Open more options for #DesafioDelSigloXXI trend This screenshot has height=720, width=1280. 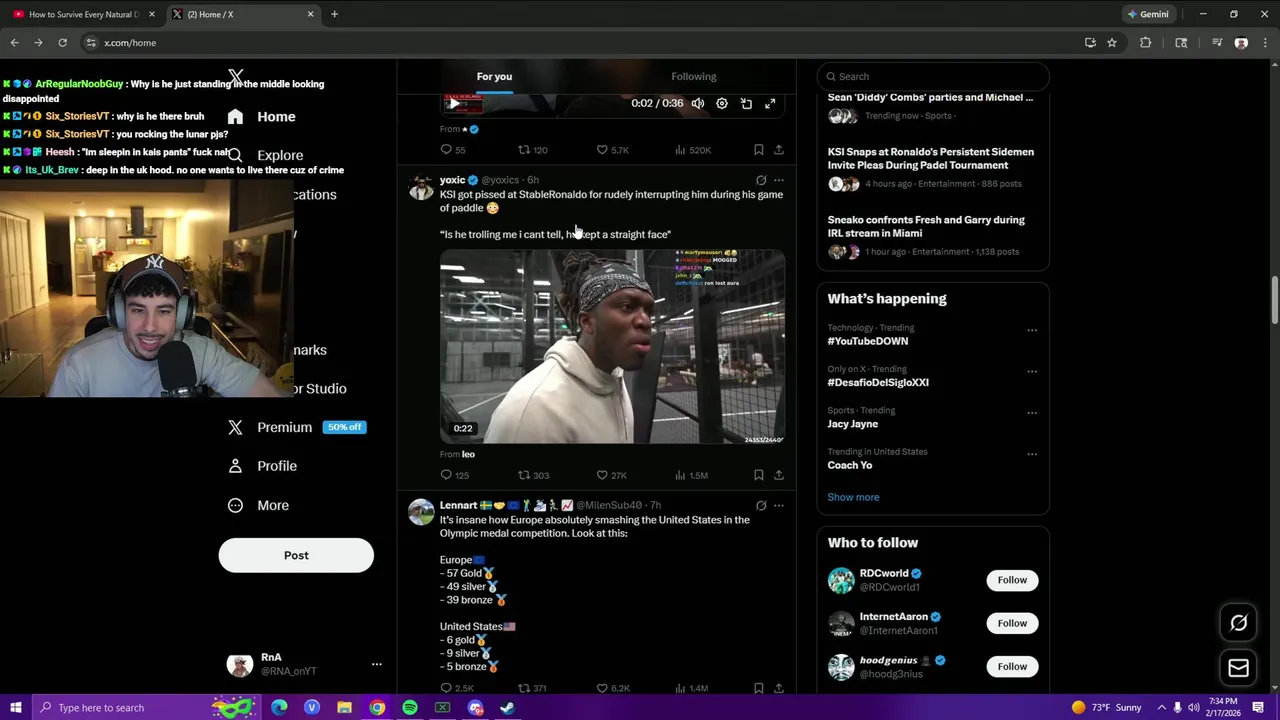coord(1032,371)
